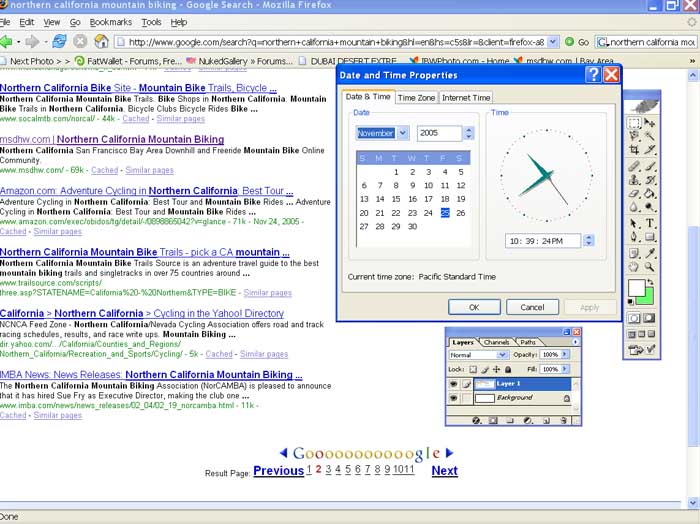Click the Go button beside address bar
700x524 pixels.
(577, 42)
